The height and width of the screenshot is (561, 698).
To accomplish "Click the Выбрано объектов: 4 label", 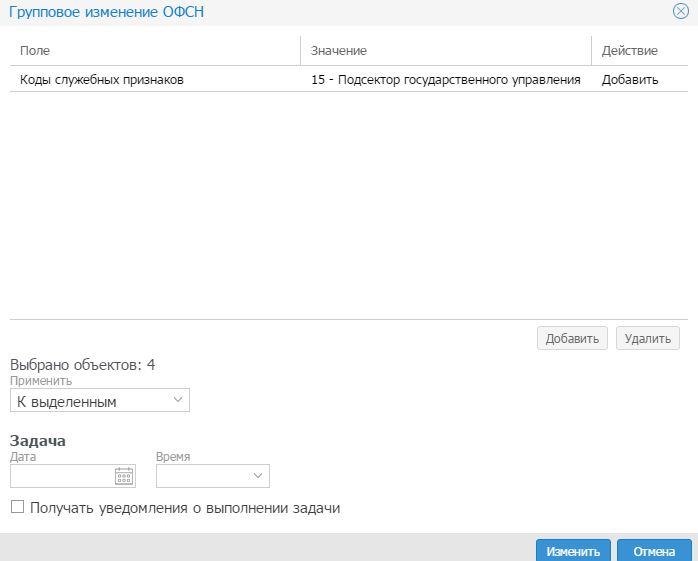I will pyautogui.click(x=82, y=365).
